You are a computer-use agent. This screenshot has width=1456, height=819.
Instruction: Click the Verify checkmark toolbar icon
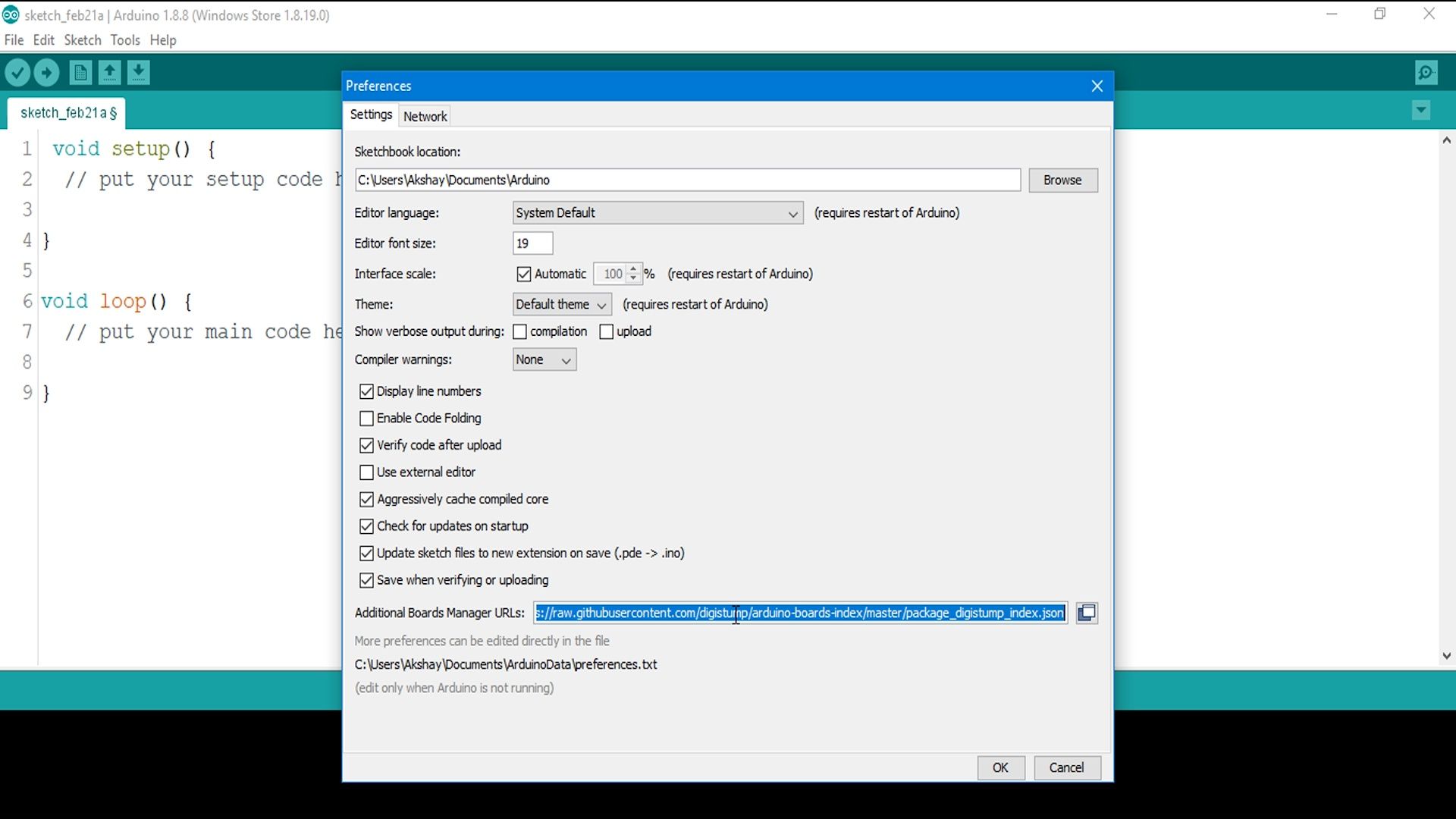pyautogui.click(x=17, y=73)
